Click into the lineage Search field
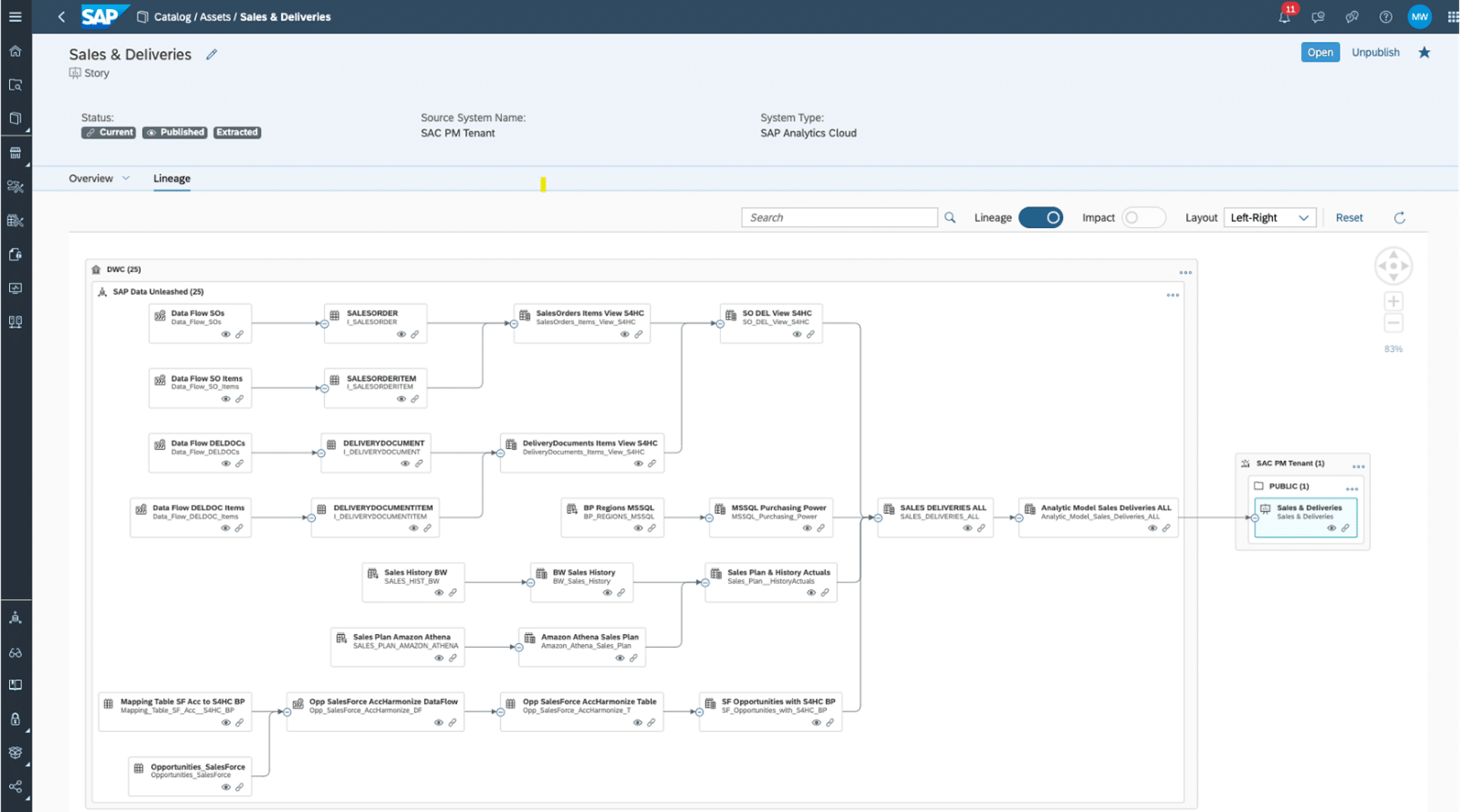The image size is (1460, 812). click(839, 217)
